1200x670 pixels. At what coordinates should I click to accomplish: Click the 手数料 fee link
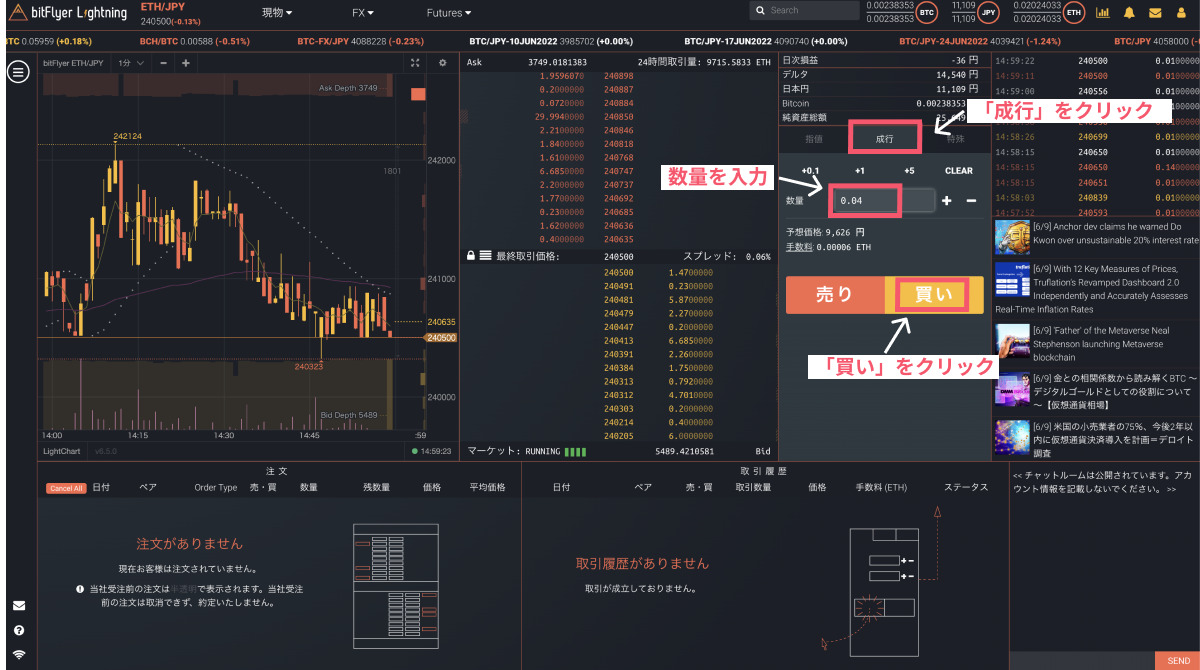(799, 247)
